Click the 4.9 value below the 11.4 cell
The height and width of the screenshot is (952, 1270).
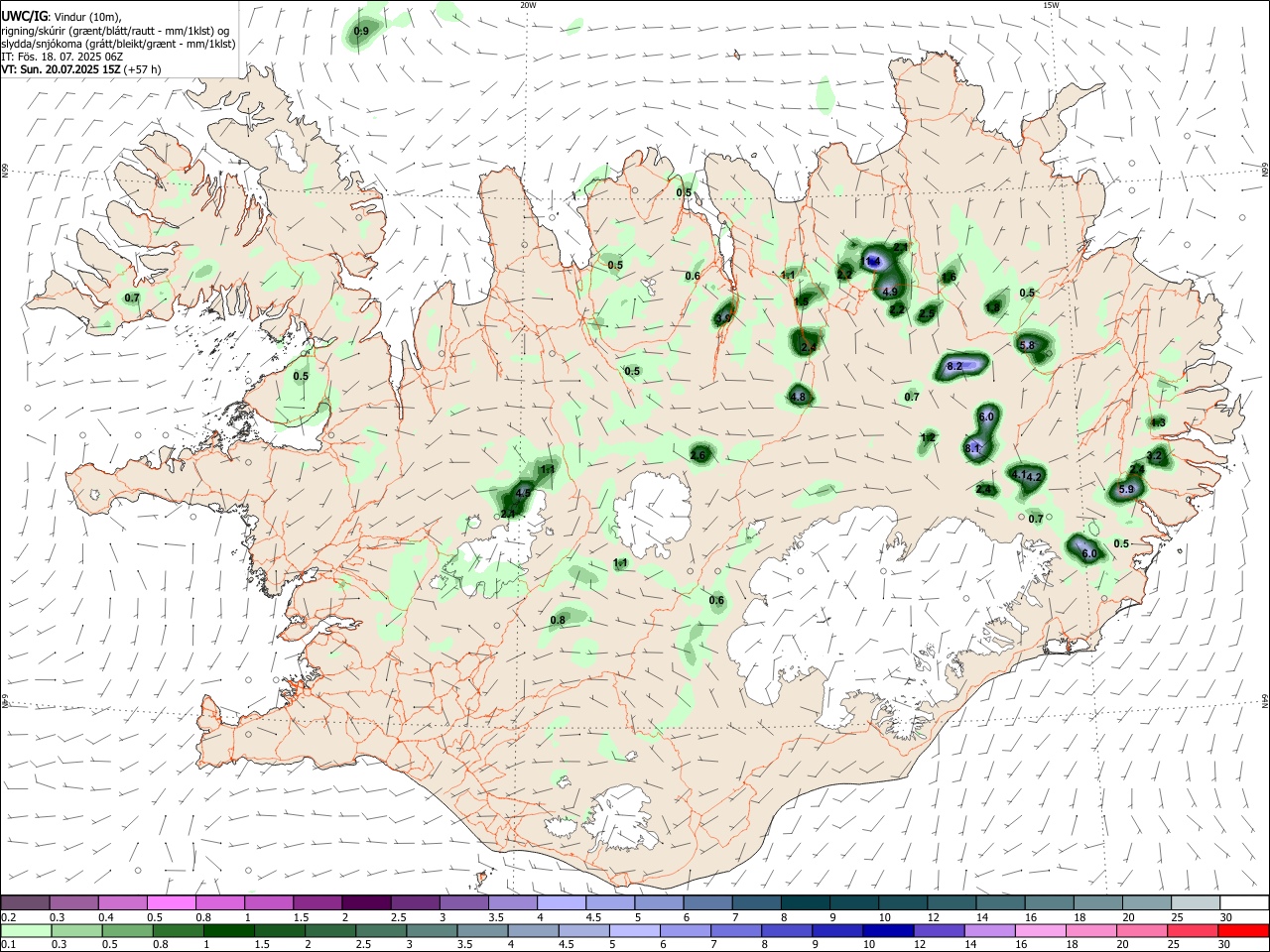pyautogui.click(x=889, y=292)
